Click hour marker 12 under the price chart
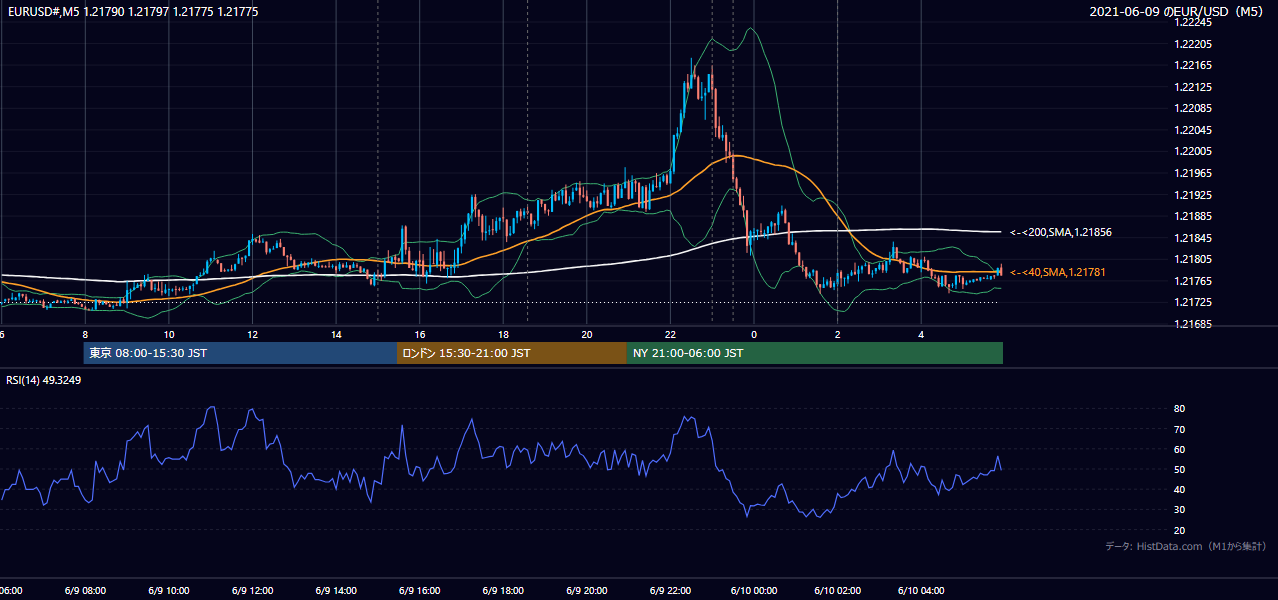Screen dimensions: 1278x600 click(252, 334)
